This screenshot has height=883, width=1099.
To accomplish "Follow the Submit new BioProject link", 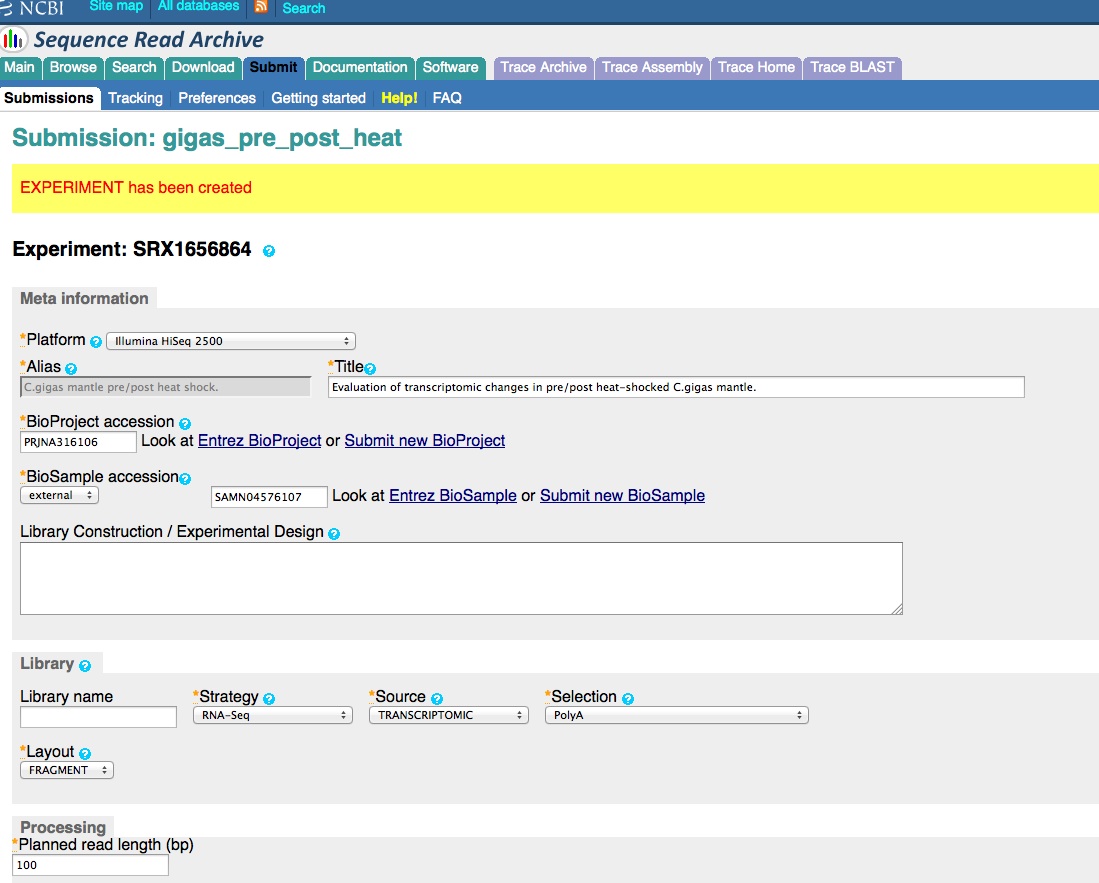I will [424, 440].
